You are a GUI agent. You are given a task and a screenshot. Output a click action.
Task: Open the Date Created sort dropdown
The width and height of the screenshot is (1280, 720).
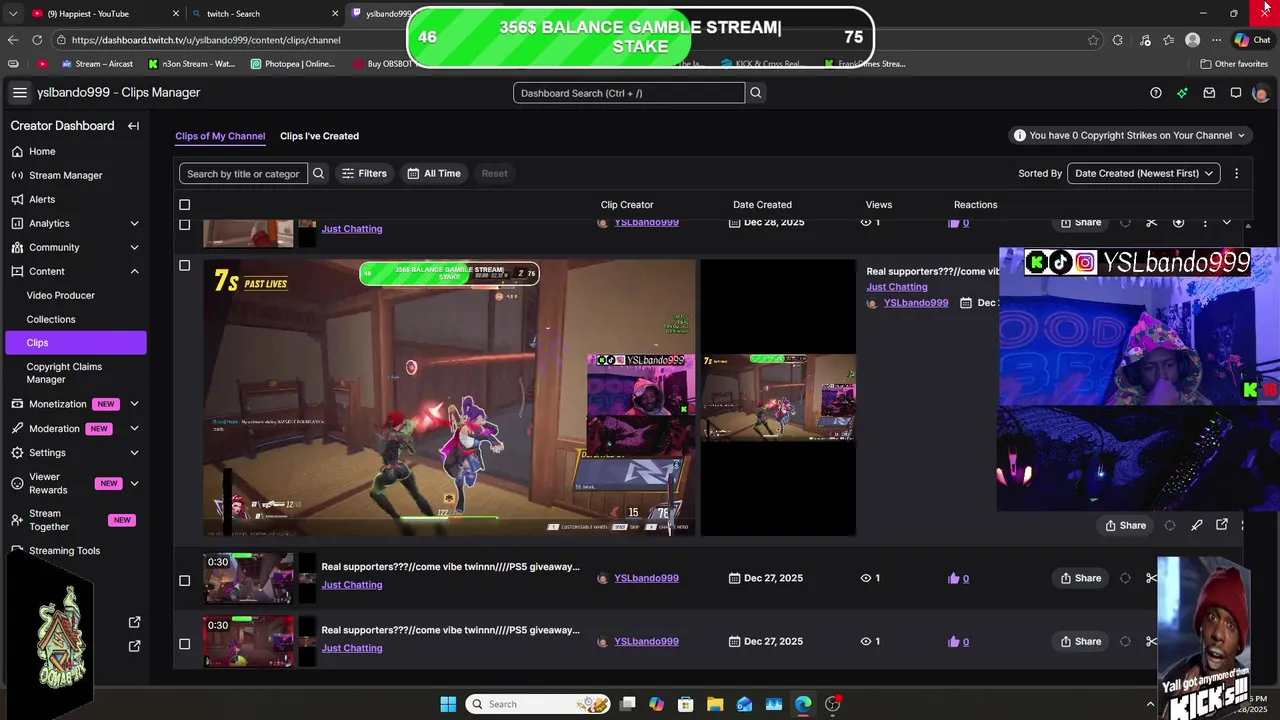tap(1143, 173)
